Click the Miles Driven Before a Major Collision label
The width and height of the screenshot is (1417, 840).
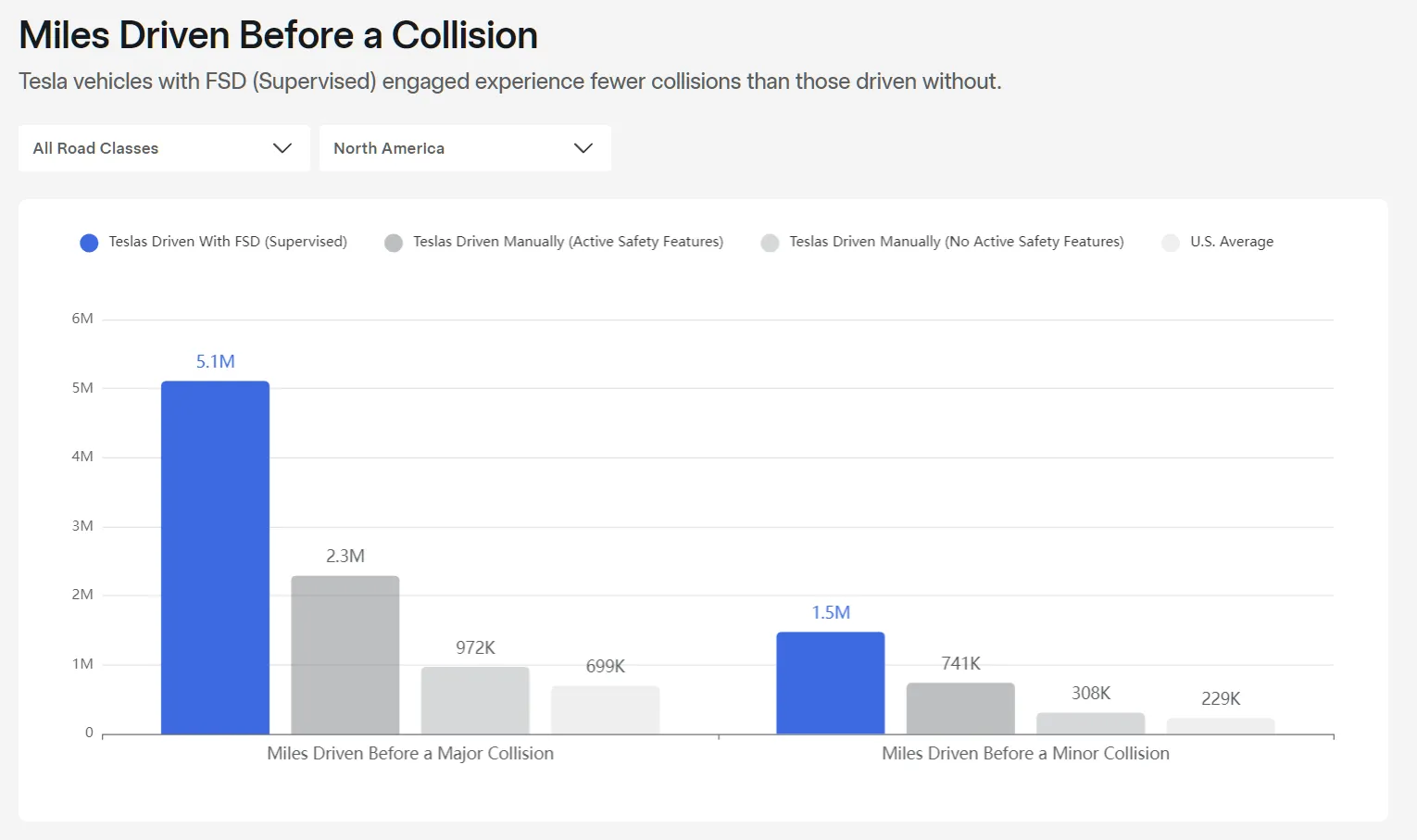[x=410, y=753]
